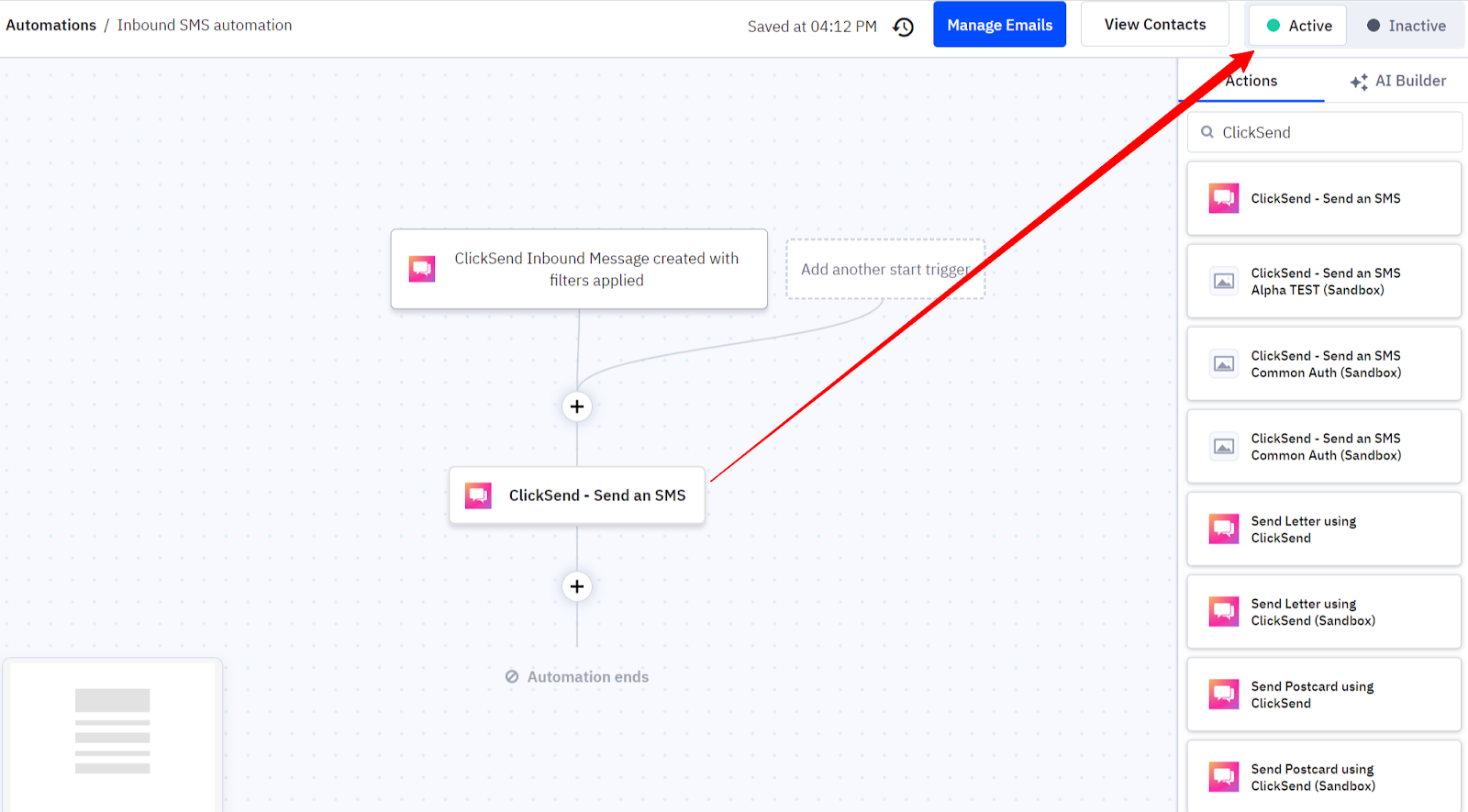Click the AI Builder sparkle icon
This screenshot has width=1468, height=812.
coord(1359,82)
